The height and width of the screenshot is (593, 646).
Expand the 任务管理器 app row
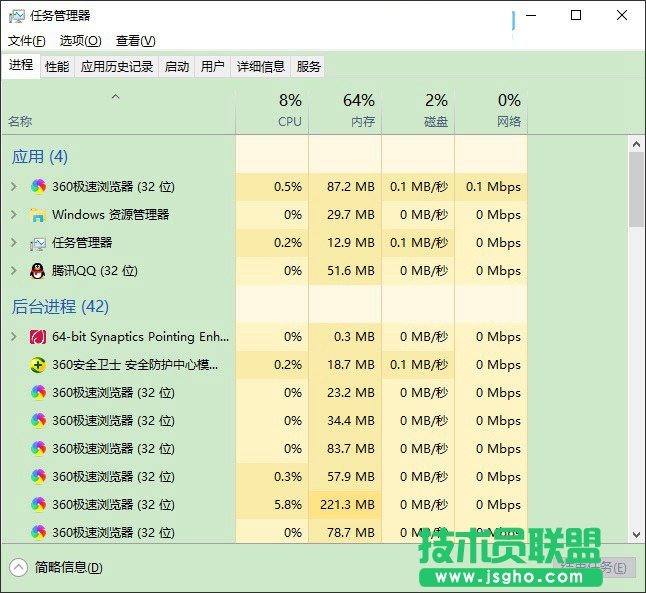pyautogui.click(x=13, y=243)
